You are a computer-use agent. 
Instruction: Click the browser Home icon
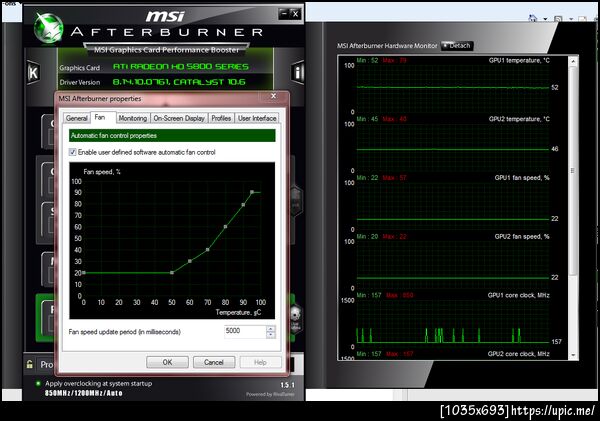pyautogui.click(x=532, y=18)
